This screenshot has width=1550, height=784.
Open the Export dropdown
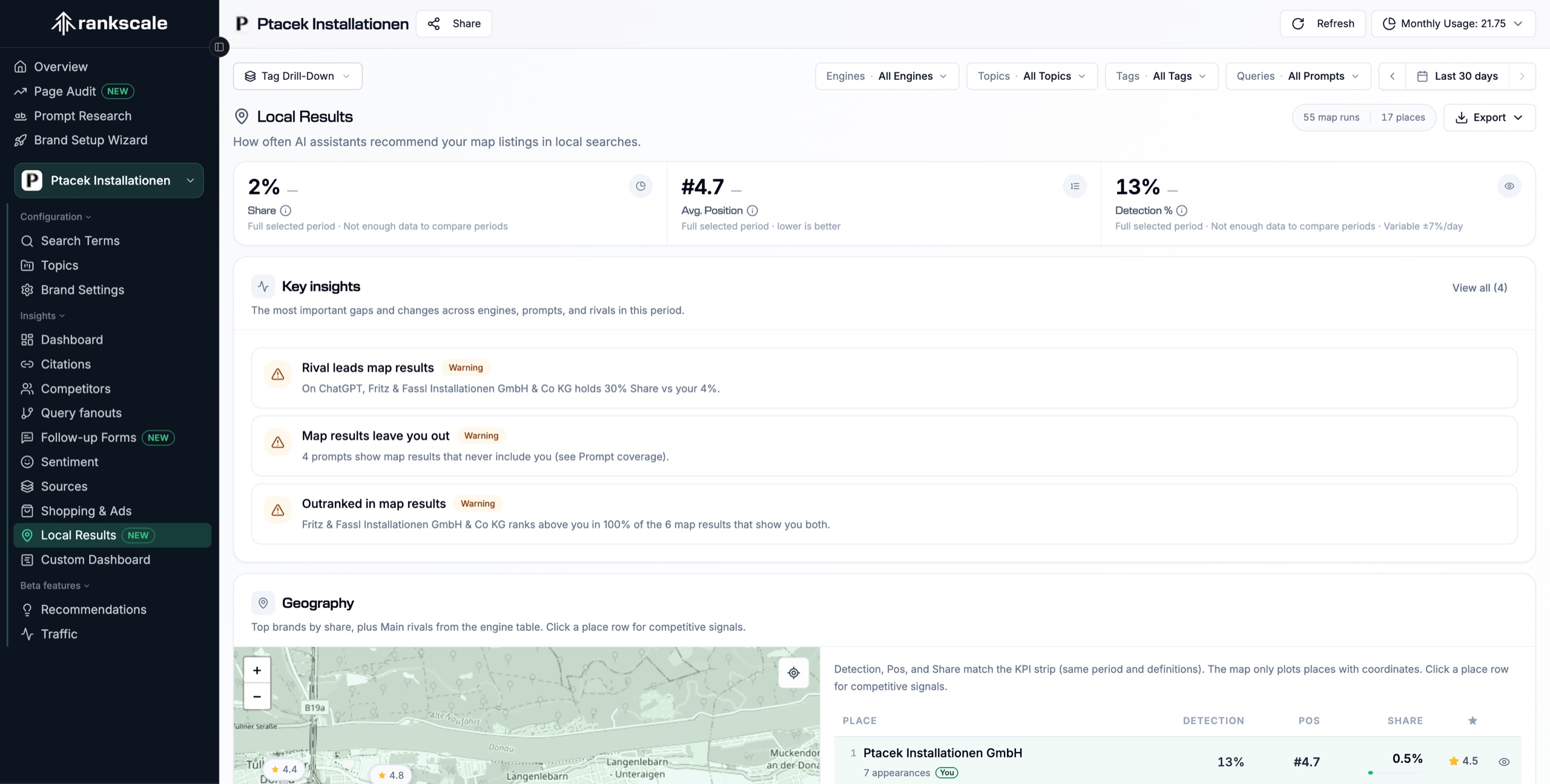[x=1489, y=117]
